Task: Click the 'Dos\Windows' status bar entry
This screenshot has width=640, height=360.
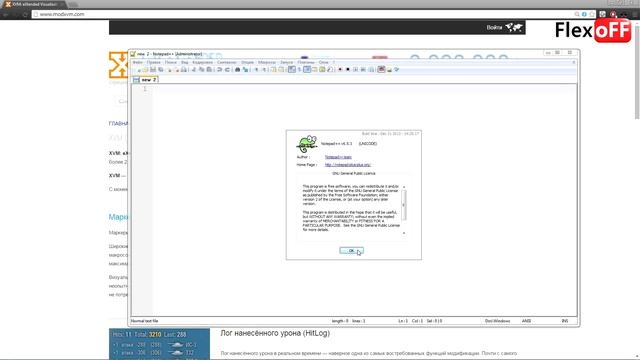Action: pos(498,321)
